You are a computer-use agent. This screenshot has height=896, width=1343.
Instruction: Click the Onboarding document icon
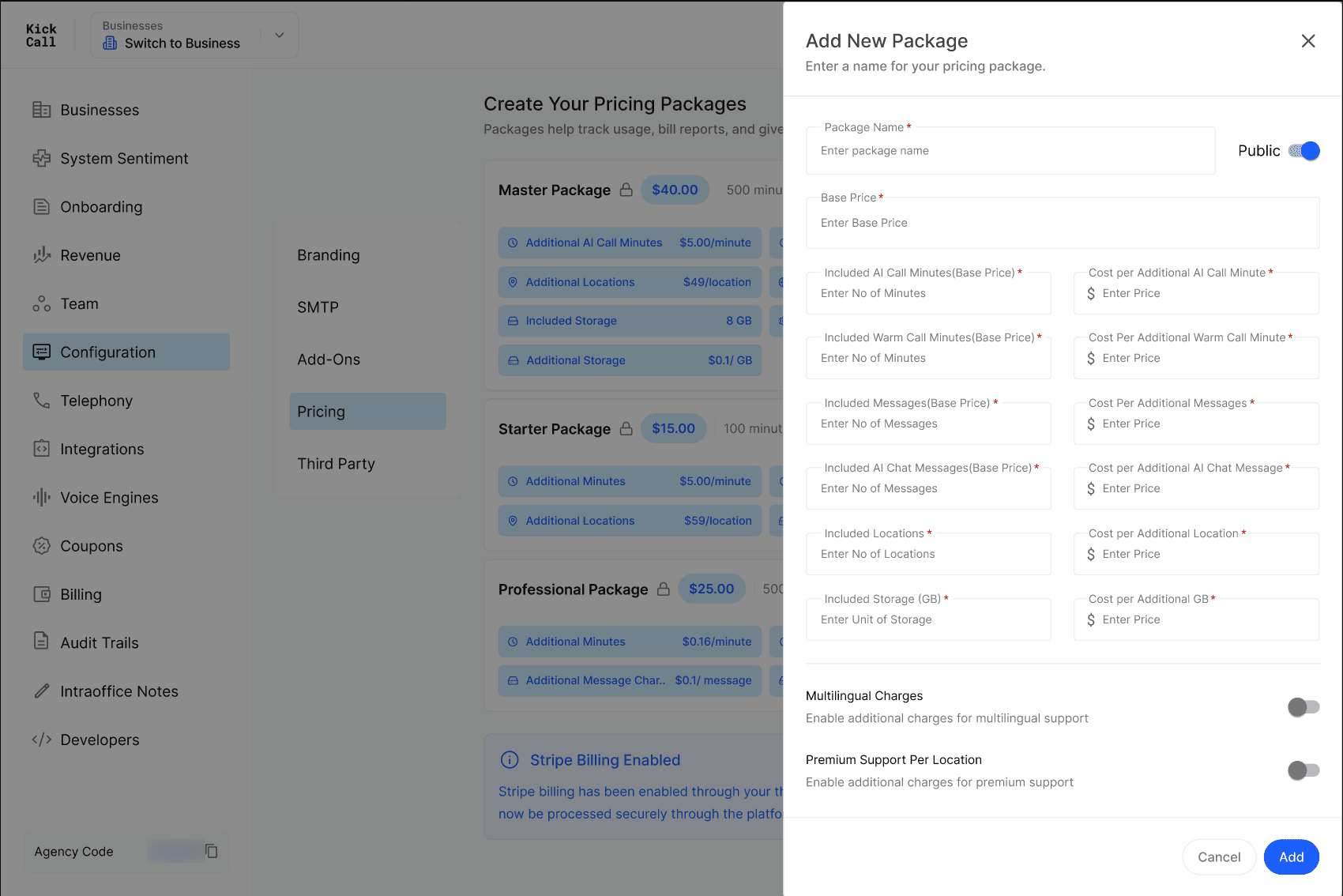pyautogui.click(x=41, y=207)
